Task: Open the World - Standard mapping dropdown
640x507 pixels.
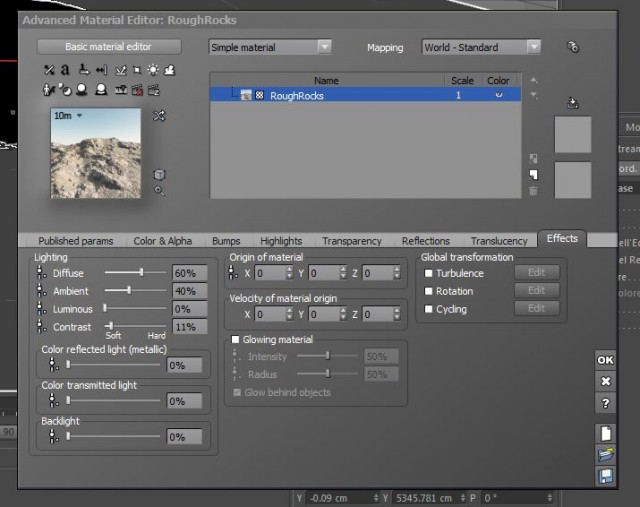Action: pyautogui.click(x=481, y=47)
